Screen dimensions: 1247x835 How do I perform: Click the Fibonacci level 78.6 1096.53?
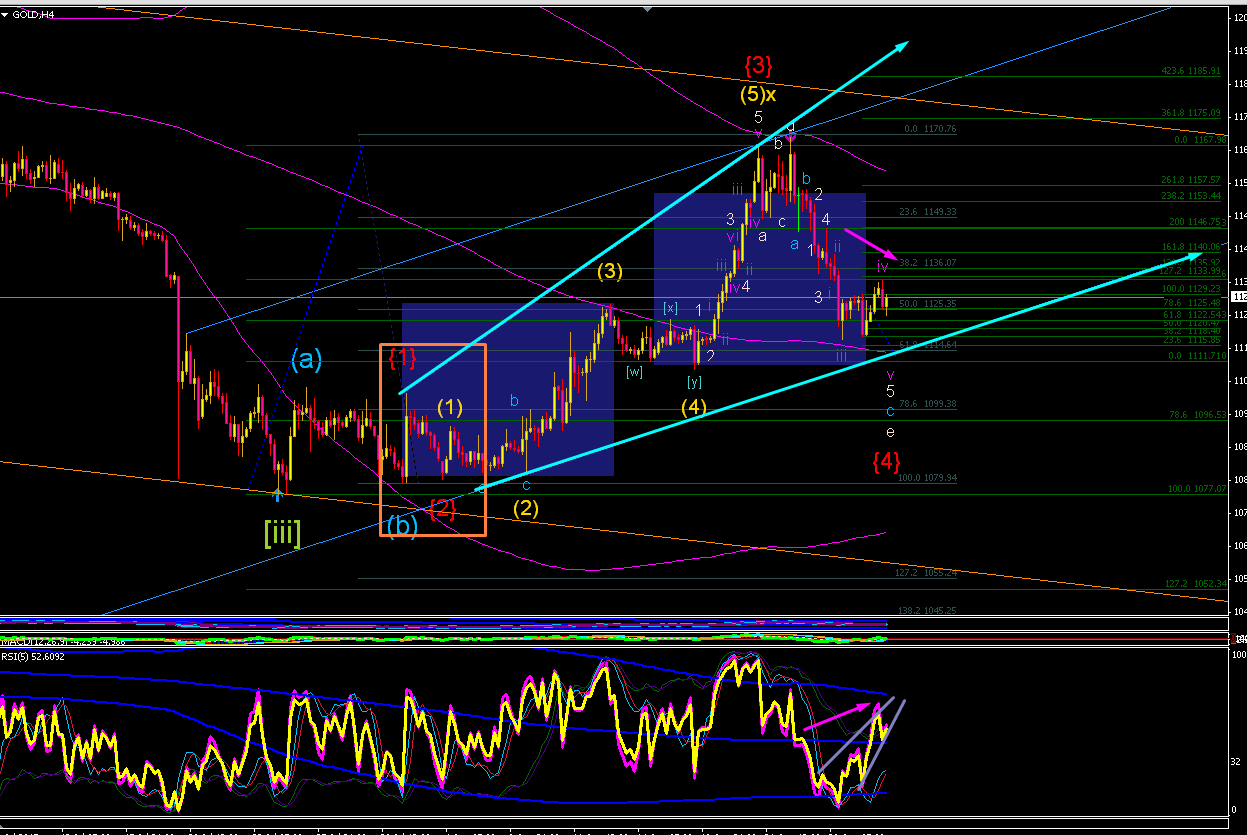[1195, 414]
